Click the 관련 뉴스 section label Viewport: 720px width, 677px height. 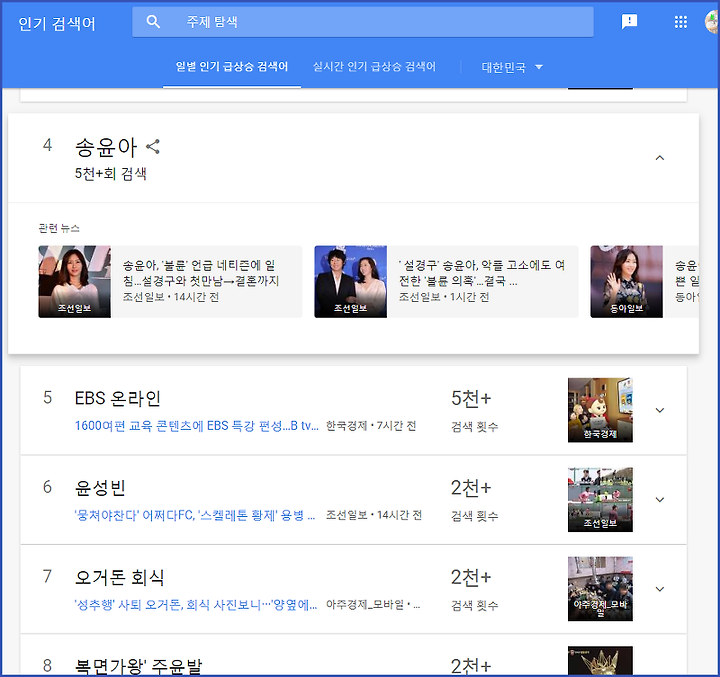(59, 228)
